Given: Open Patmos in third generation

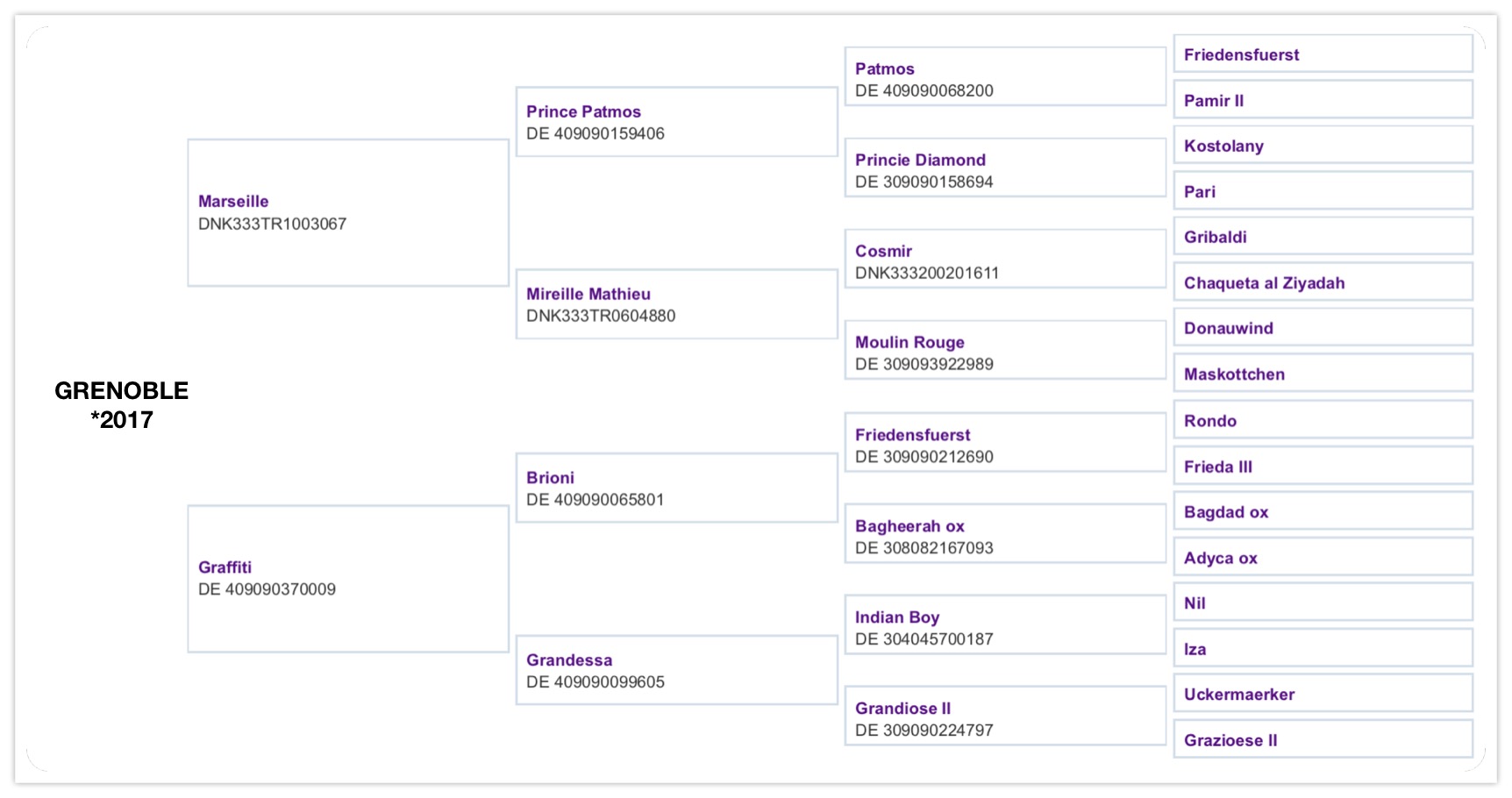Looking at the screenshot, I should [x=885, y=69].
